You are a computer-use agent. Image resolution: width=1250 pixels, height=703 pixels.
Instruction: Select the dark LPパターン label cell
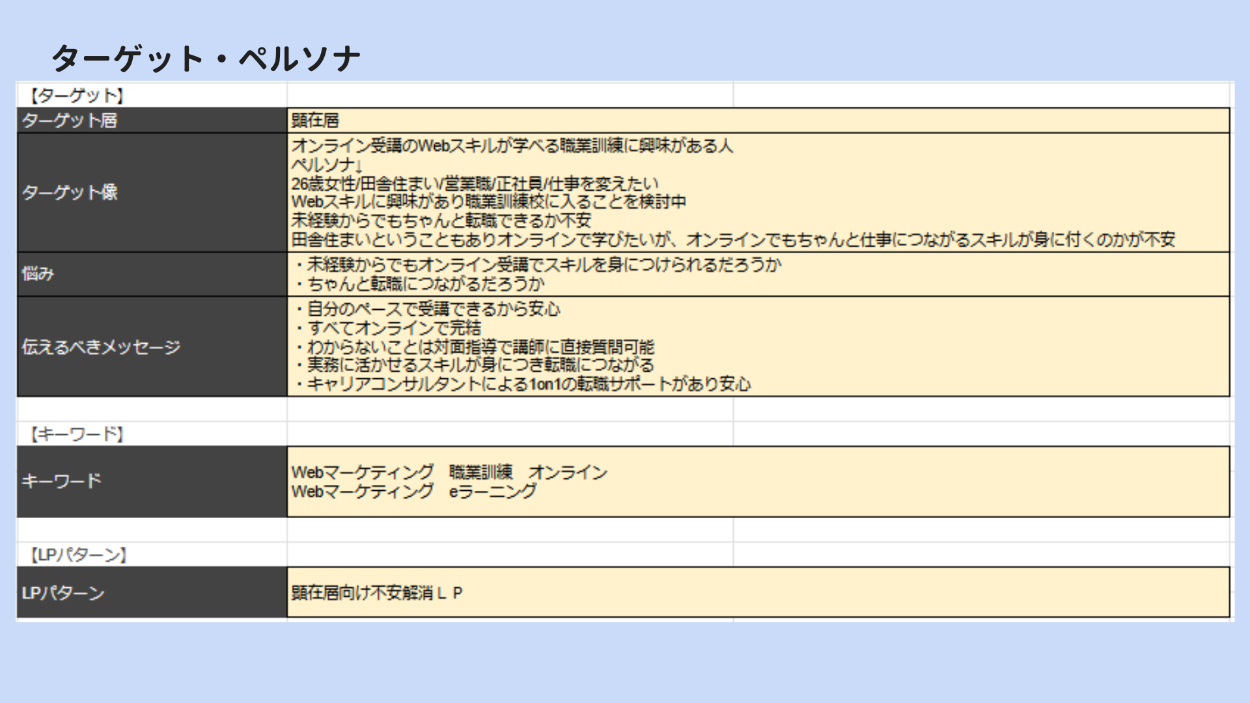click(x=152, y=593)
